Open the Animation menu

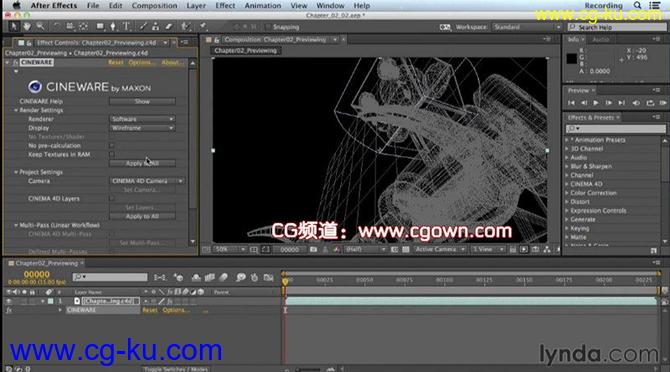[263, 6]
